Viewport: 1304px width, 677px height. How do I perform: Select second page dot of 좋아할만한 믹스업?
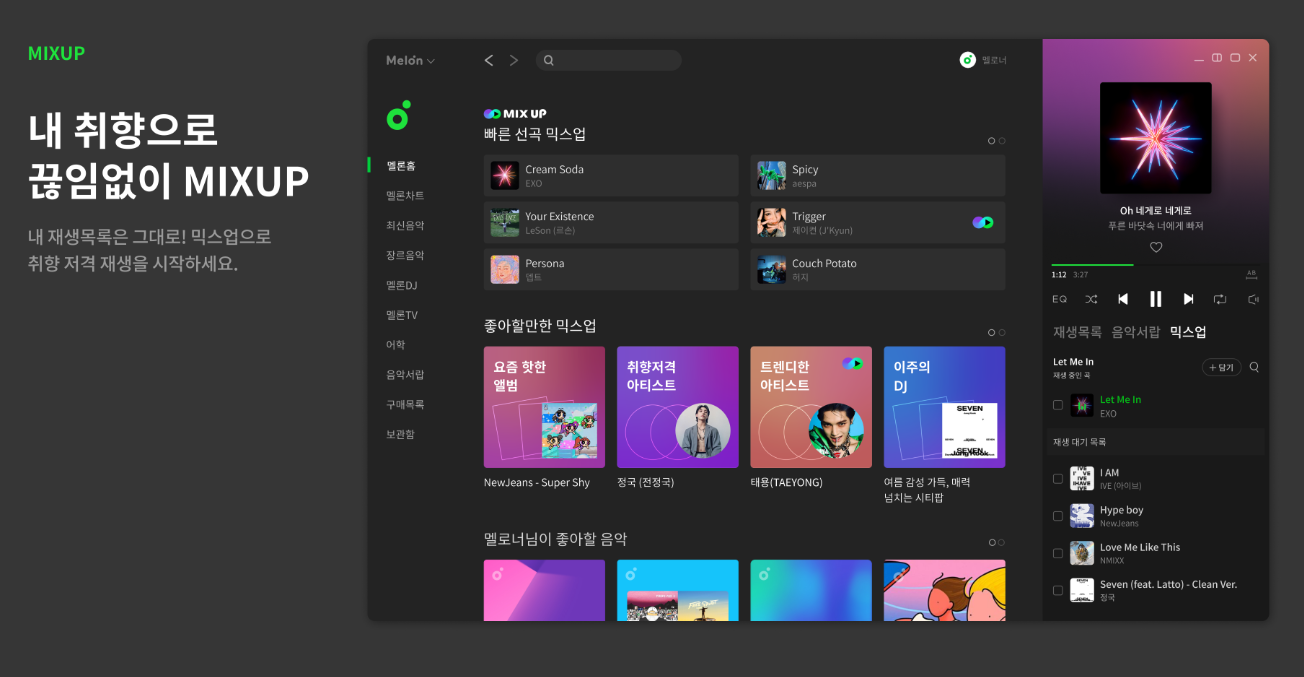(x=1002, y=332)
